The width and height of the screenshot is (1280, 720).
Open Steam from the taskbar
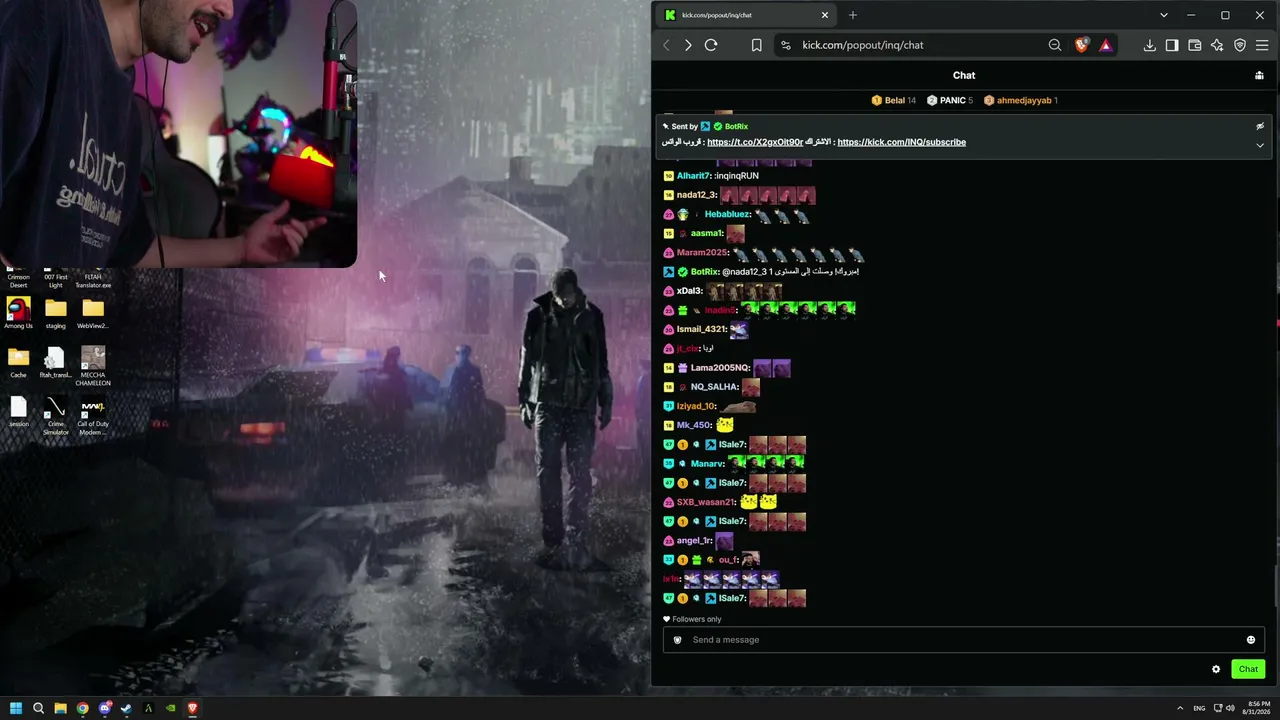[x=126, y=709]
